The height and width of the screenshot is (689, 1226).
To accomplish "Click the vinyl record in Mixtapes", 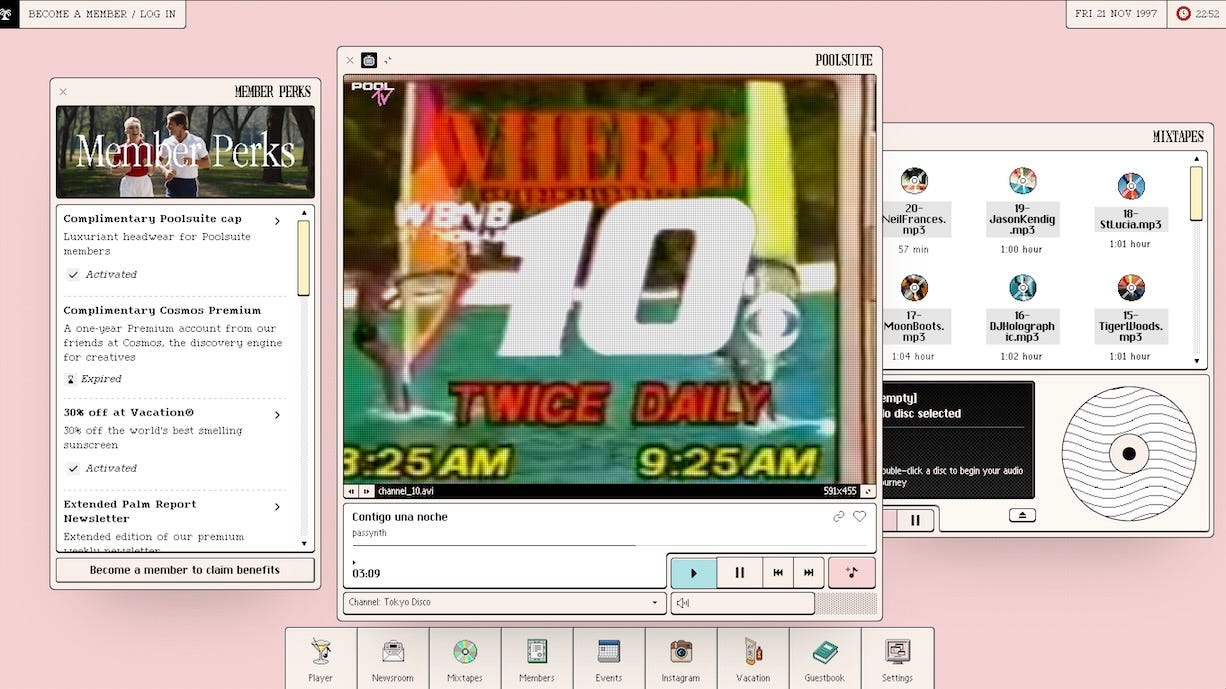I will click(1129, 454).
